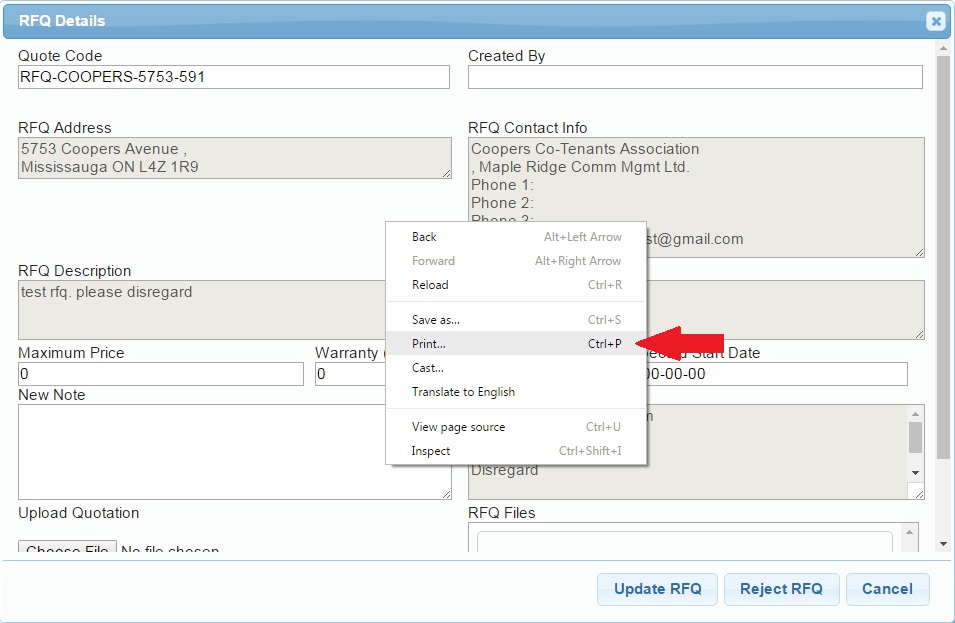Close the RFQ Details dialog
This screenshot has height=623, width=955.
[935, 21]
